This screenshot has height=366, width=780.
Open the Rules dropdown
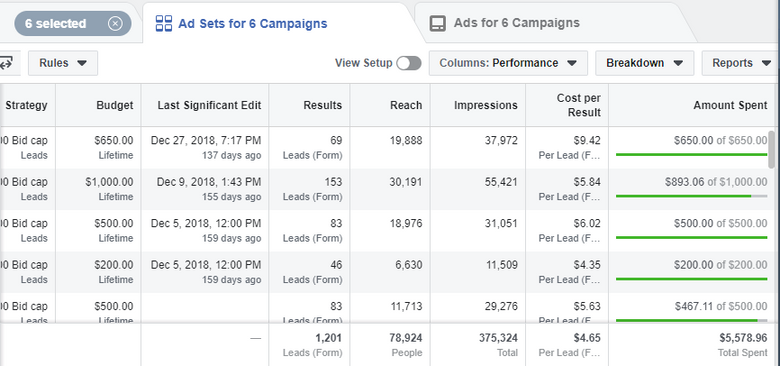click(63, 63)
